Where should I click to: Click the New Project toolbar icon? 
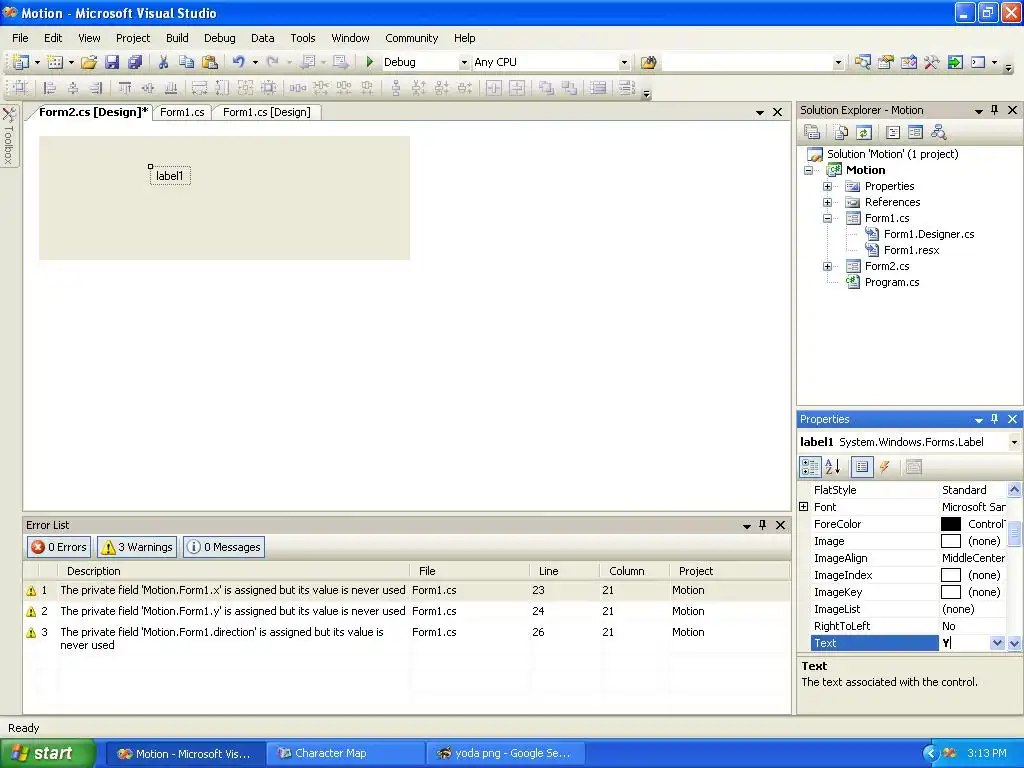tap(21, 62)
